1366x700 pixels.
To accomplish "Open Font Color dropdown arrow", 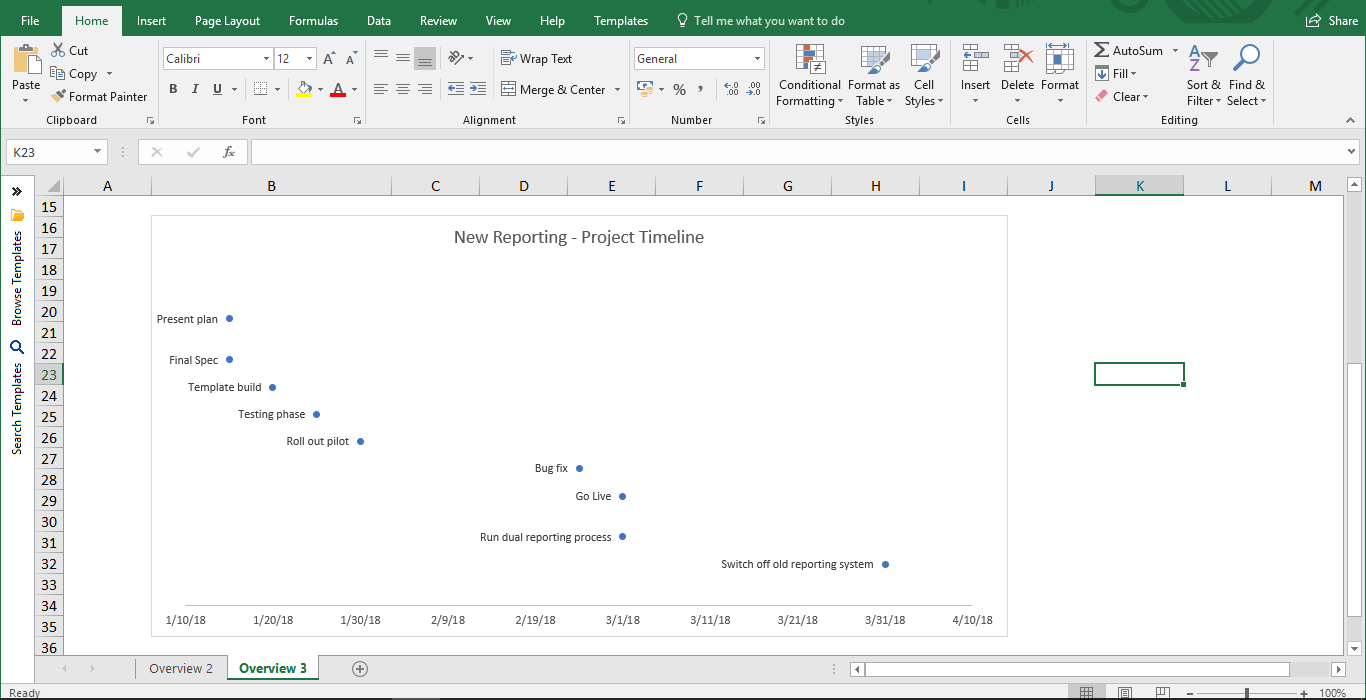I will coord(355,89).
